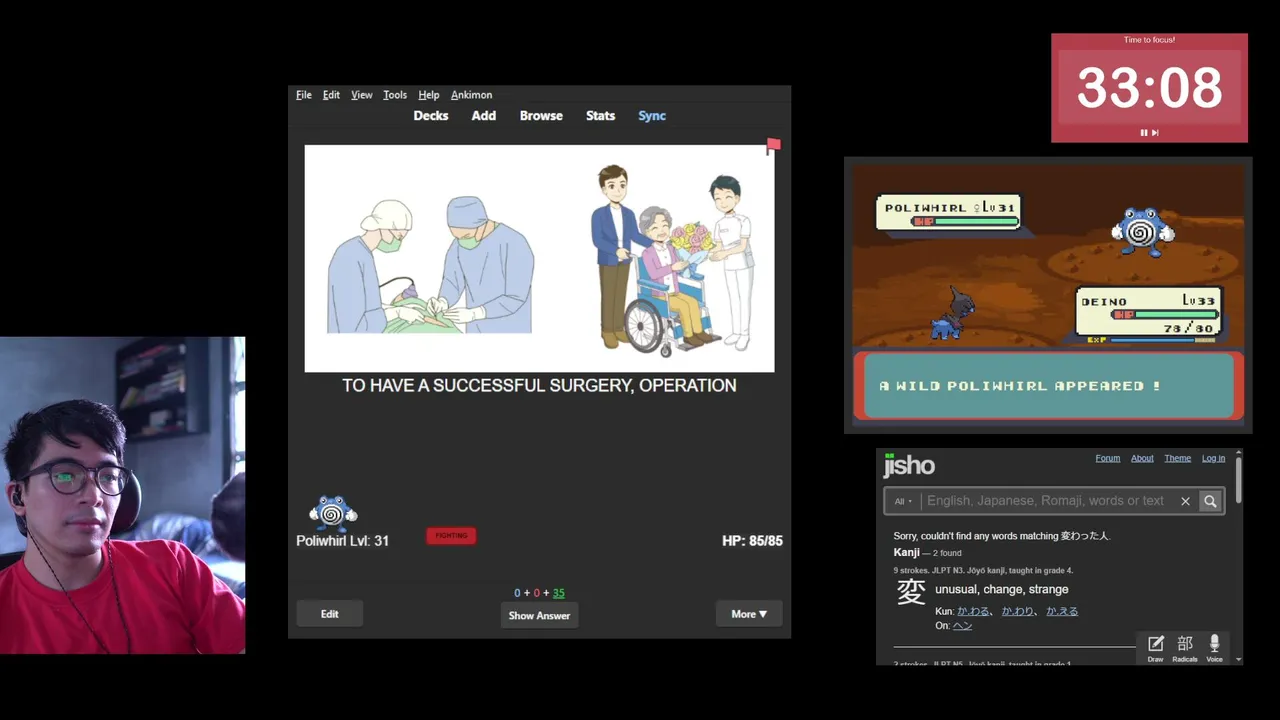The height and width of the screenshot is (720, 1280).
Task: Open the Help menu
Action: [429, 95]
